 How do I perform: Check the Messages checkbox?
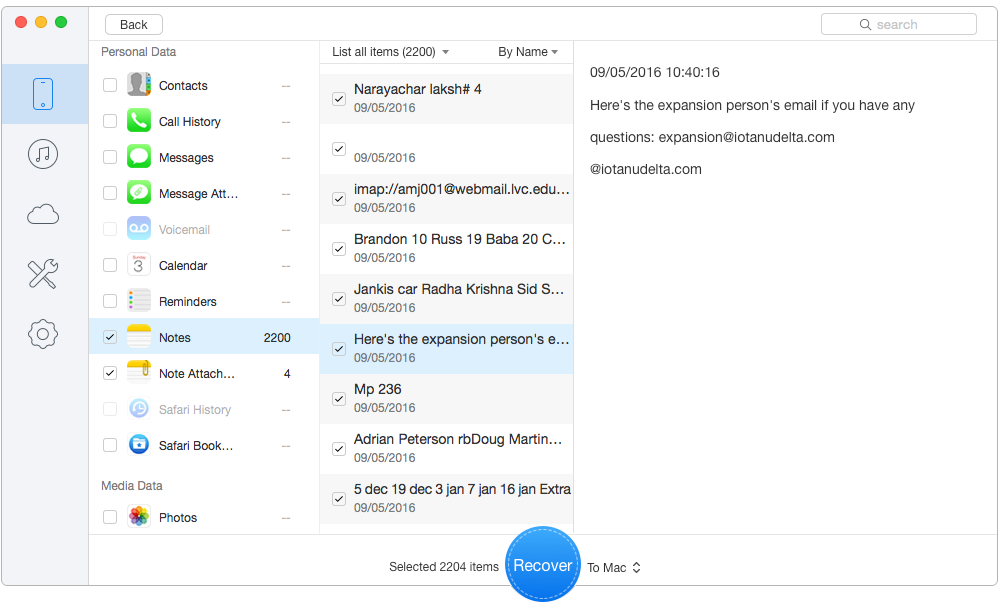click(110, 157)
